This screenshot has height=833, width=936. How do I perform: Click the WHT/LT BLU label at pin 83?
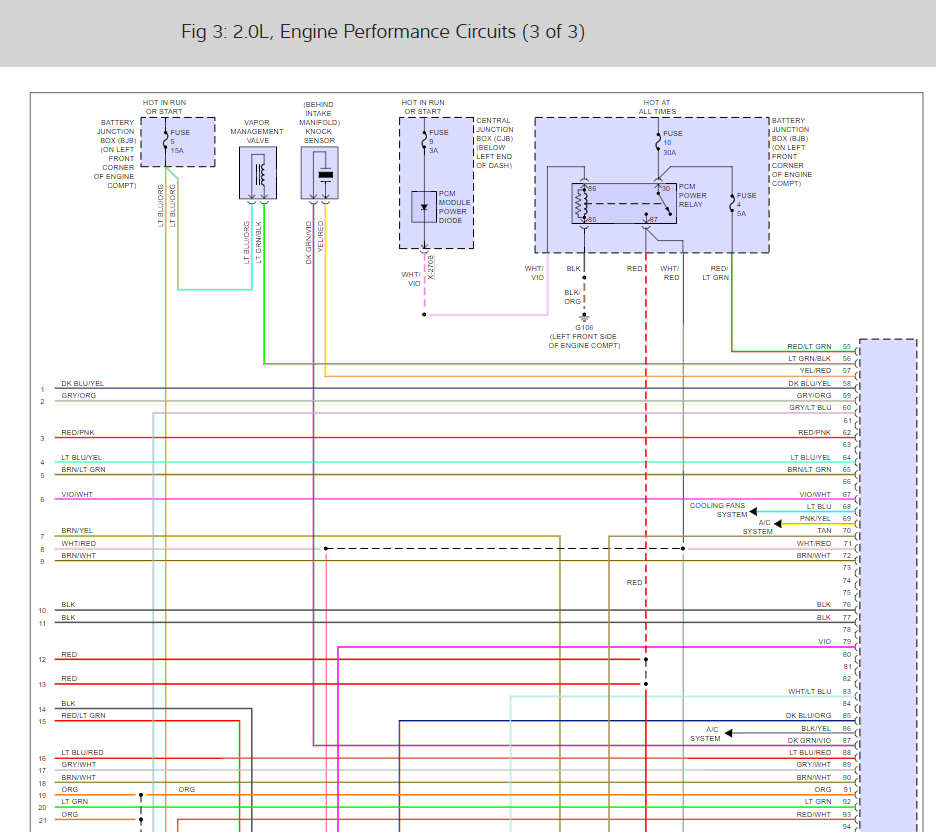point(809,691)
